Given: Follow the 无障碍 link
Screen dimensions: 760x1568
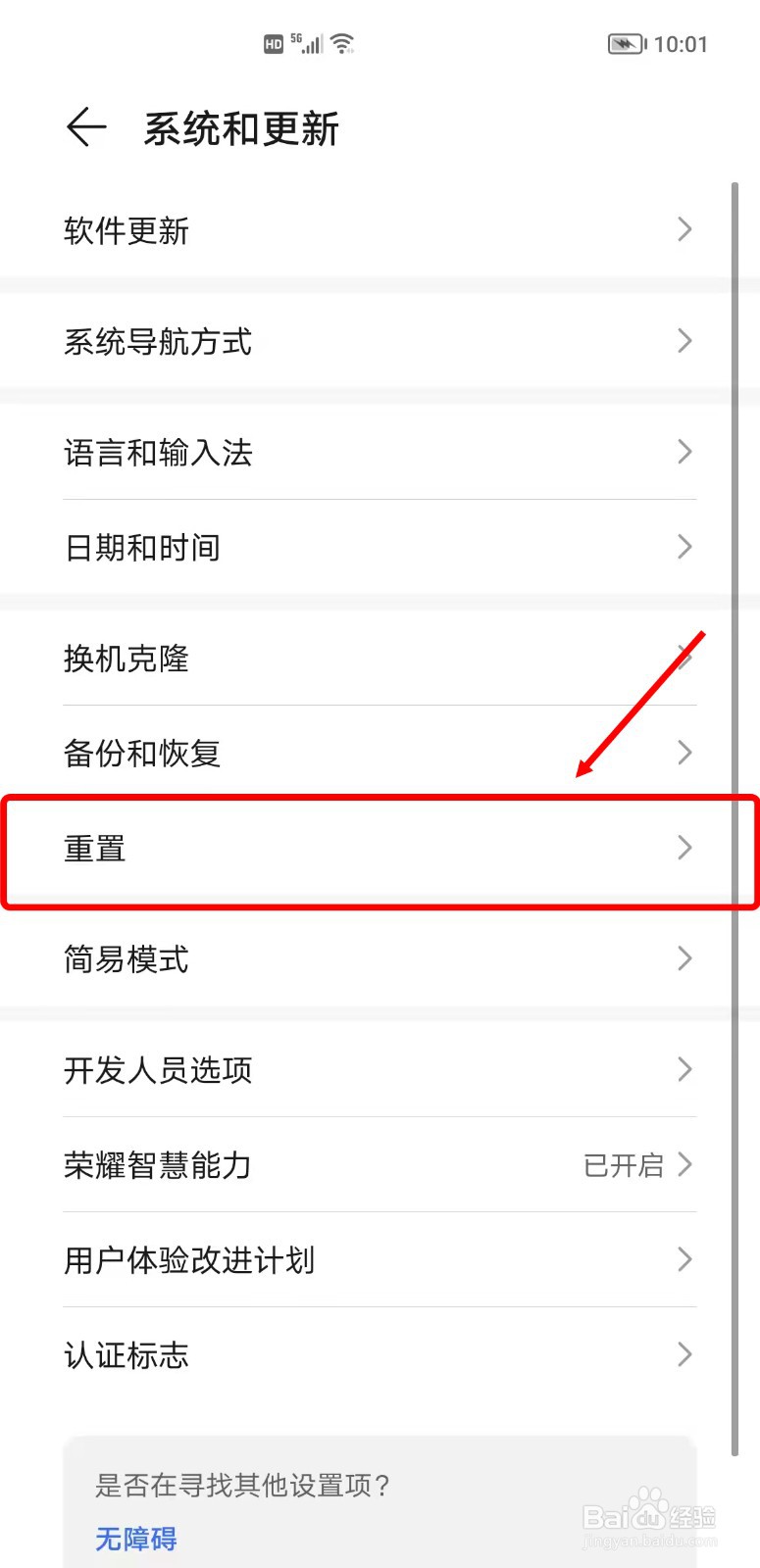Looking at the screenshot, I should (135, 1539).
